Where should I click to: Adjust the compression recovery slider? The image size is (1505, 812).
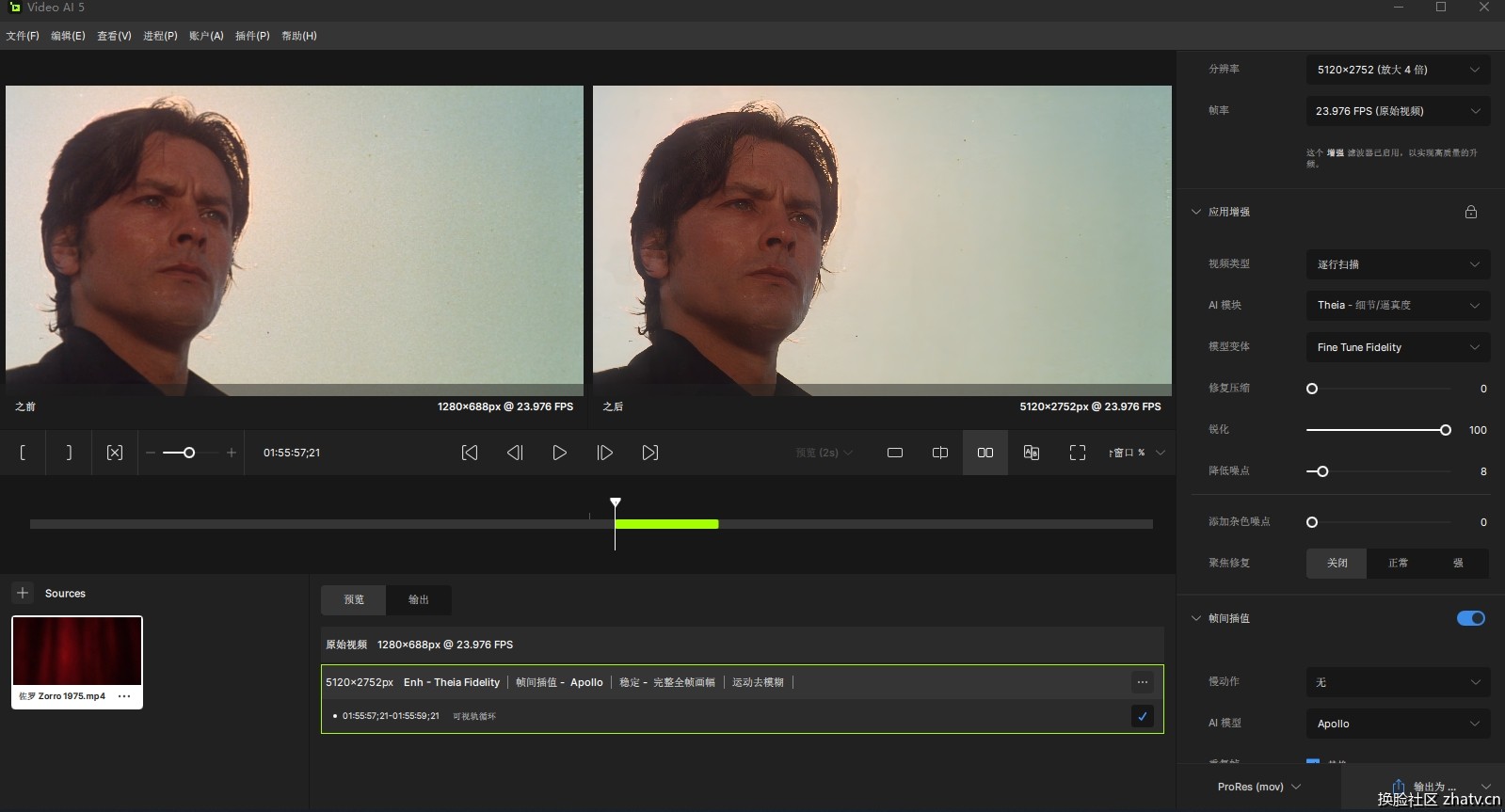pos(1312,389)
